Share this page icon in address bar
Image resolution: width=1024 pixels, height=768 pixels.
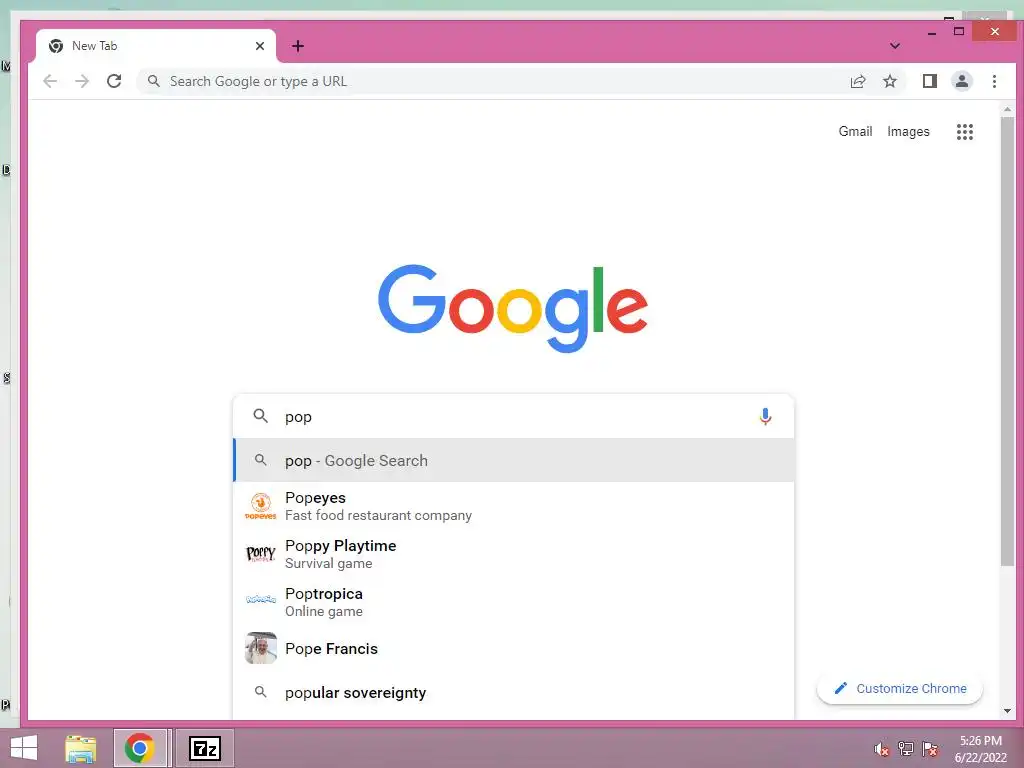pos(857,81)
